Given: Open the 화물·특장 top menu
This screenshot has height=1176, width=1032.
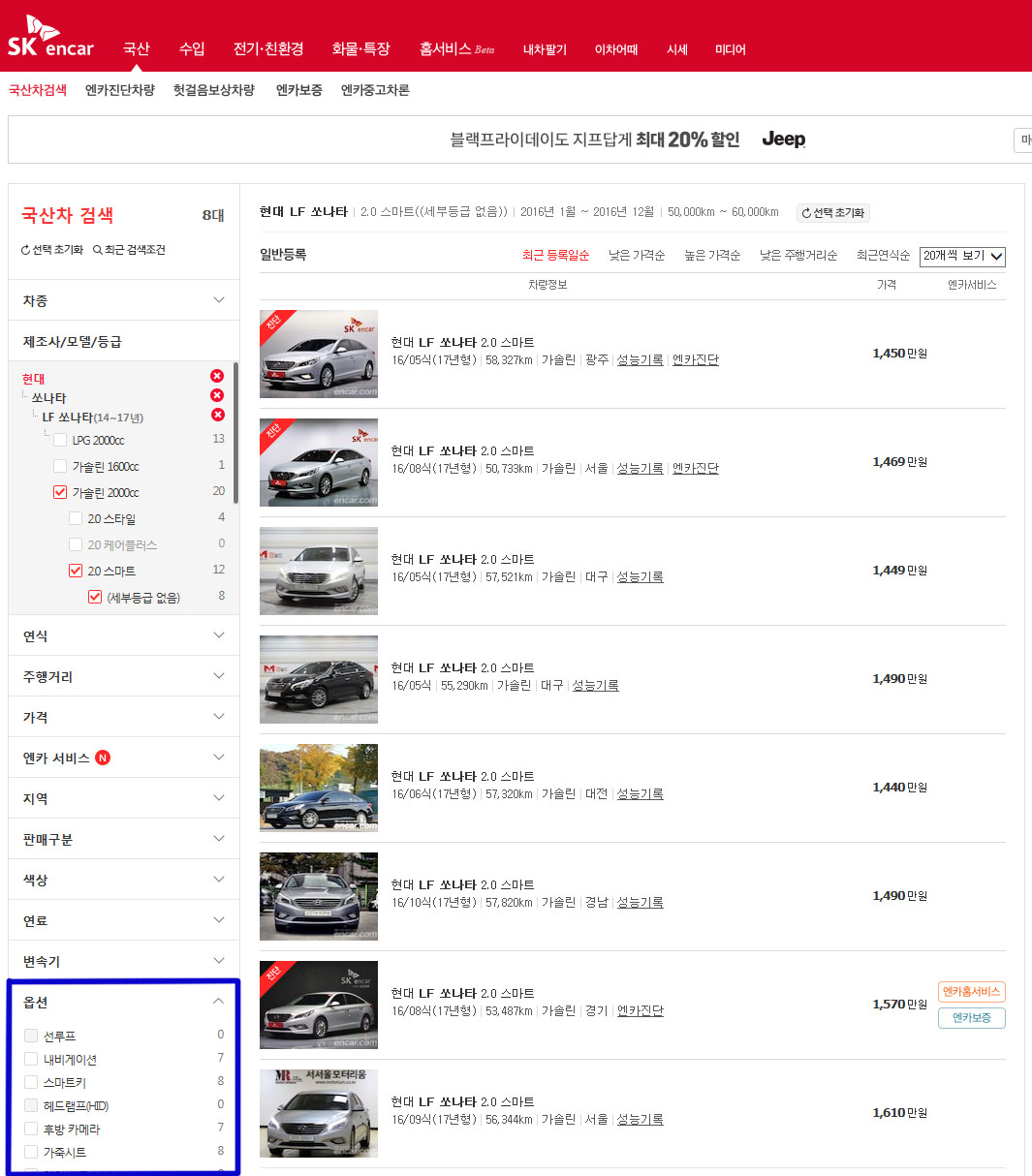Looking at the screenshot, I should (x=360, y=48).
